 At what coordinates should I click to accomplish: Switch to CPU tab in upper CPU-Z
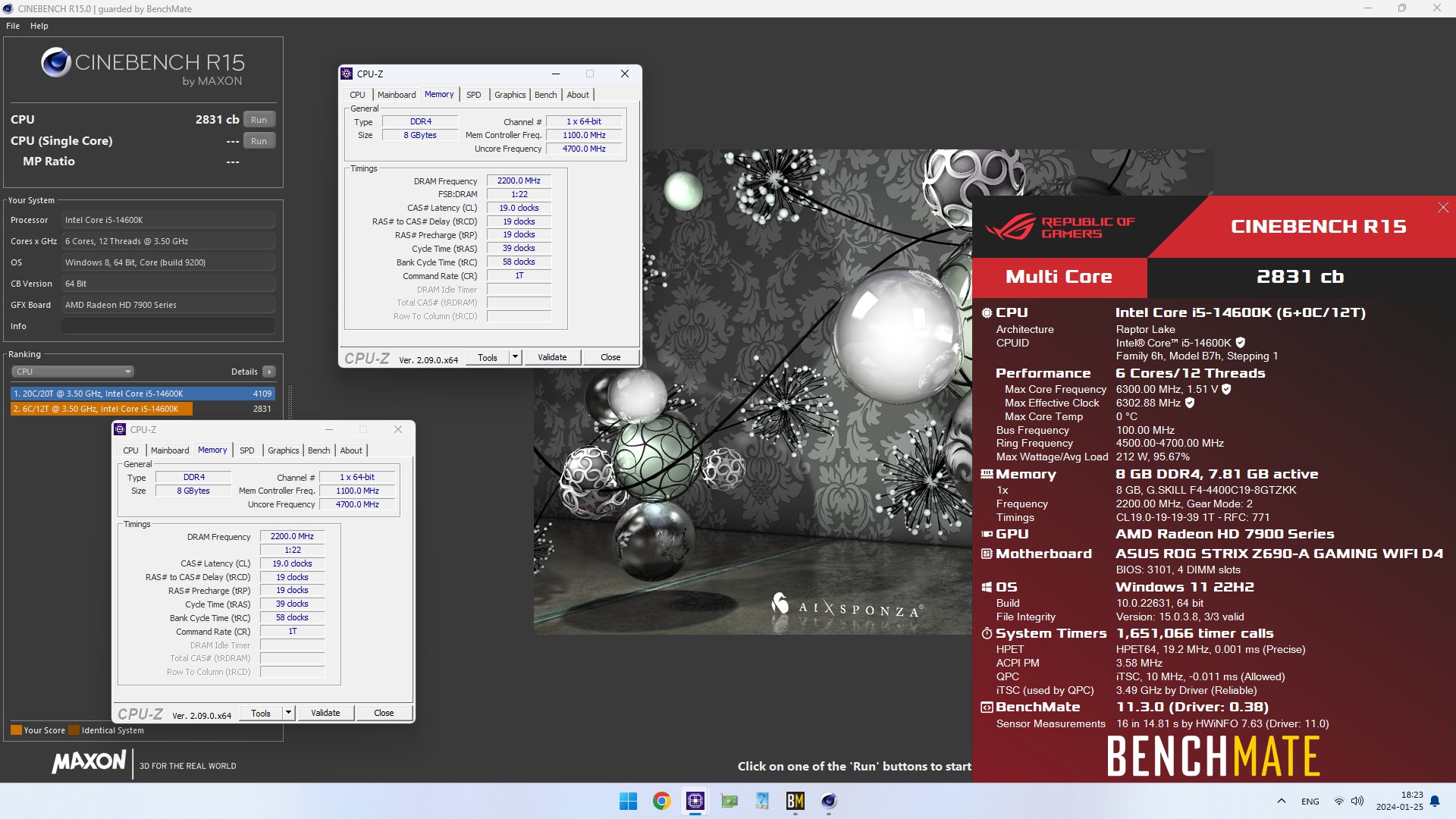click(x=357, y=95)
